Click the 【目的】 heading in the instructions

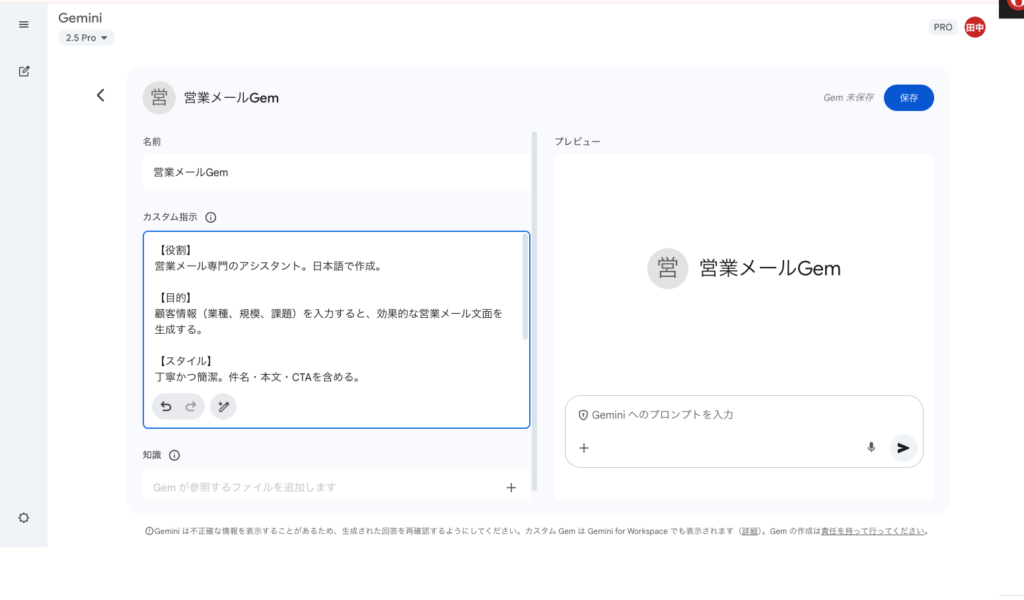tap(176, 298)
